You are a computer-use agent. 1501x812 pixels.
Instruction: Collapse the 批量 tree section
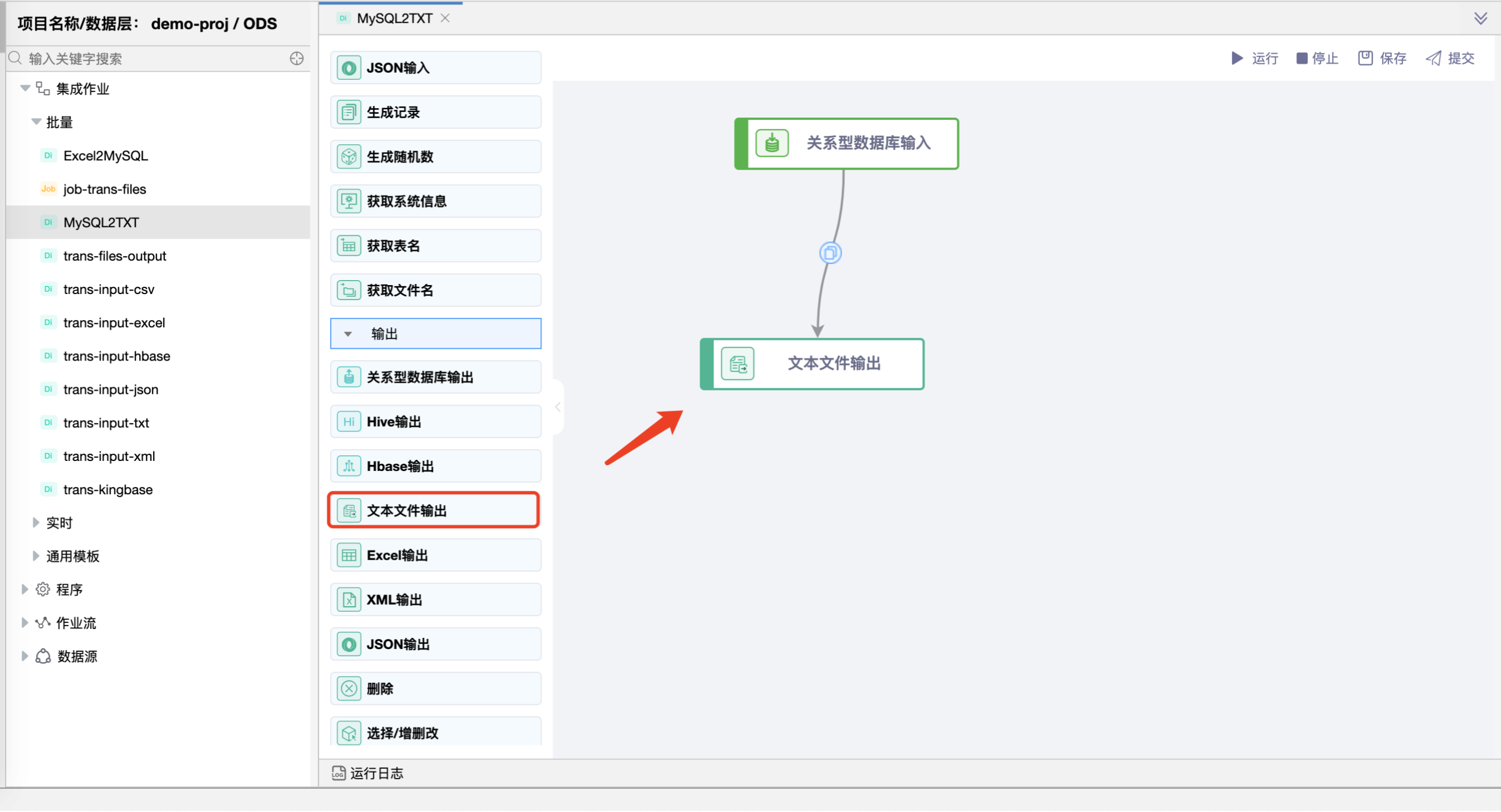coord(37,121)
